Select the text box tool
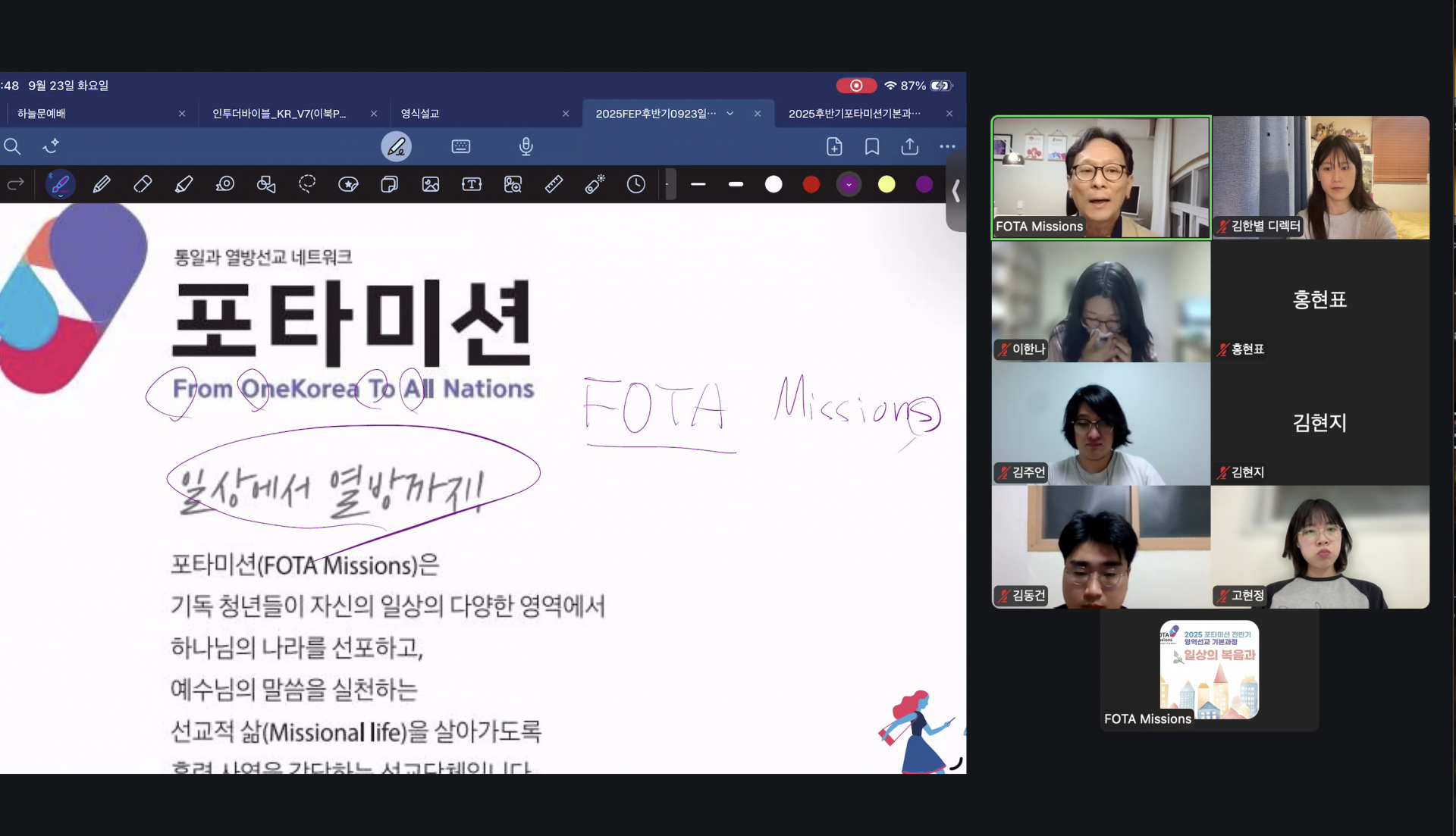This screenshot has width=1456, height=836. coord(472,184)
